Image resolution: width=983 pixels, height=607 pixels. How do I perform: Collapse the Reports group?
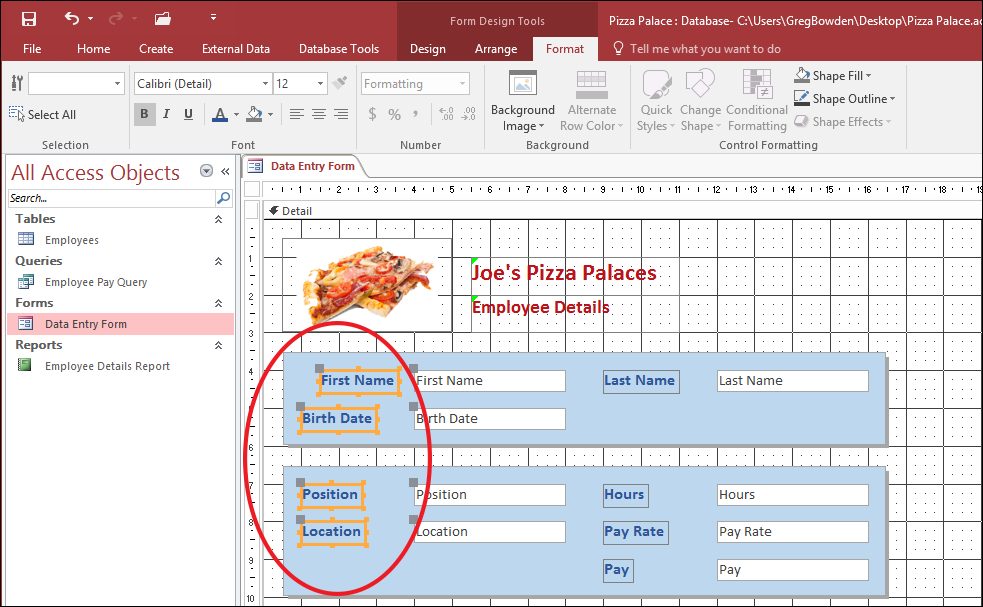218,346
